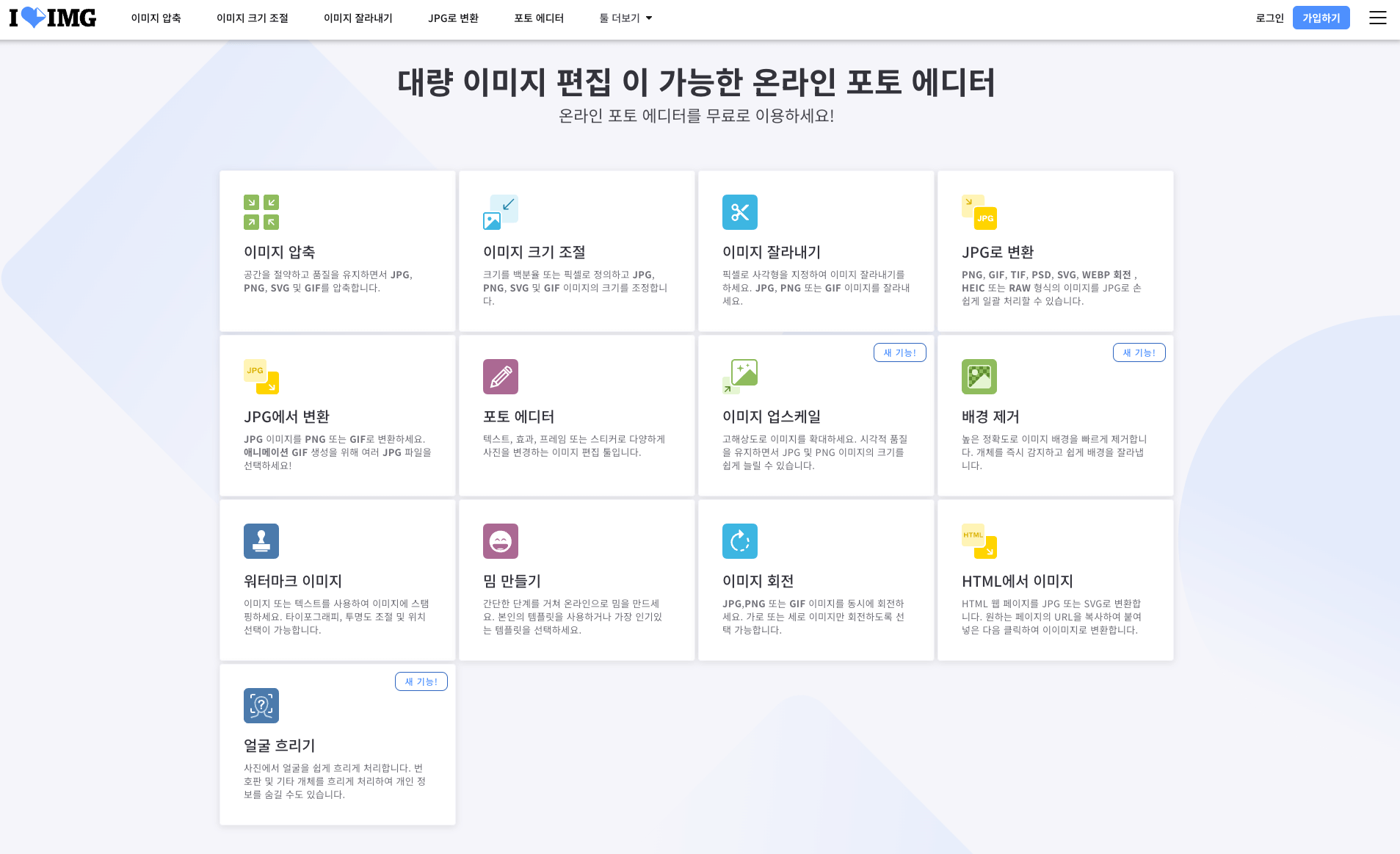The width and height of the screenshot is (1400, 854).
Task: Click the 밈 만들기 face icon
Action: pos(501,540)
